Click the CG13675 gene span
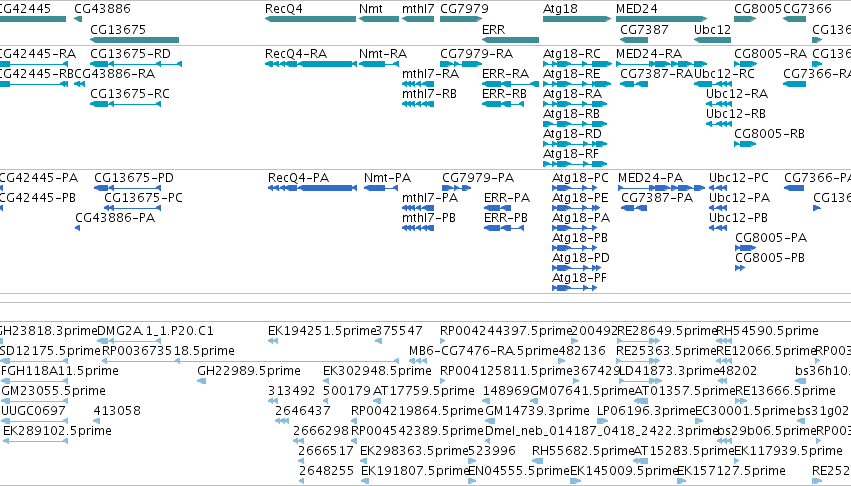This screenshot has width=851, height=486. [135, 40]
